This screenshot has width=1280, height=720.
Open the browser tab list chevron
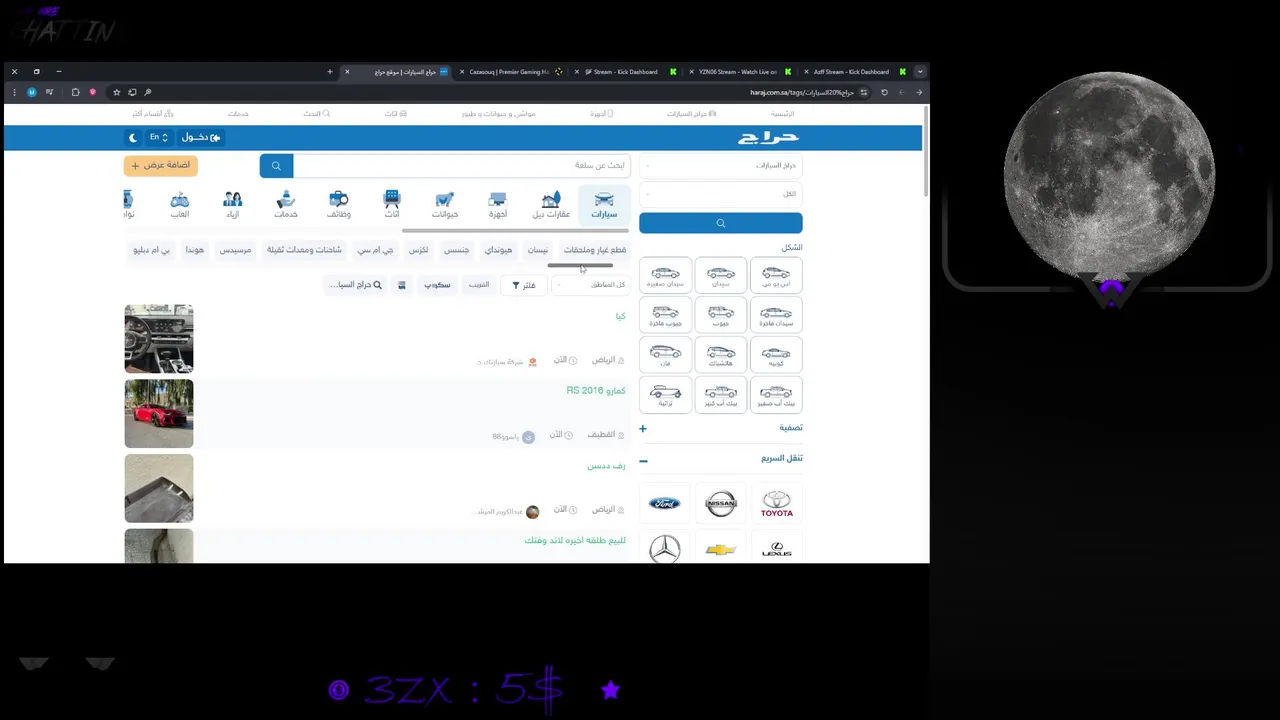click(920, 72)
